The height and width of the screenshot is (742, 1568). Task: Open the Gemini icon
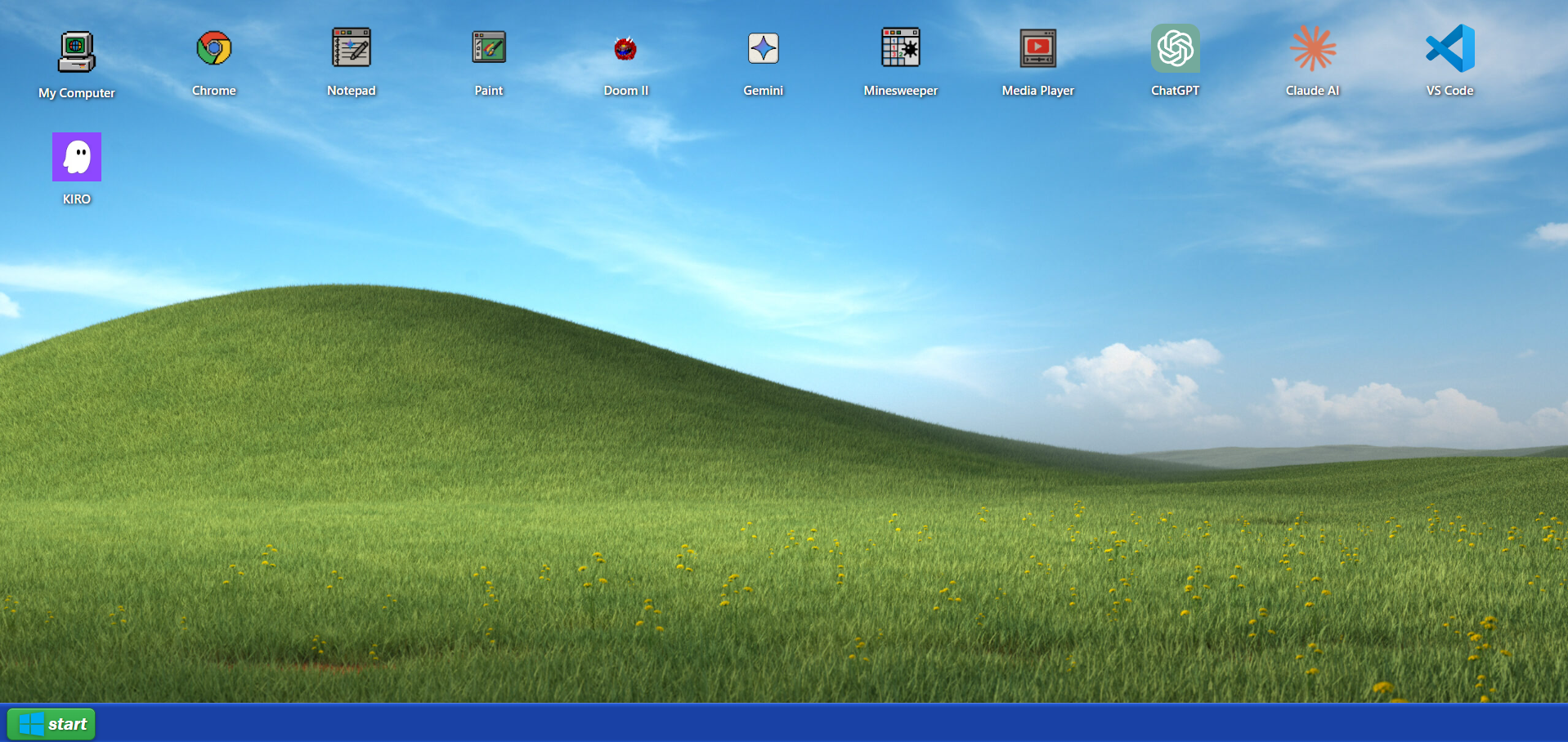(x=764, y=48)
